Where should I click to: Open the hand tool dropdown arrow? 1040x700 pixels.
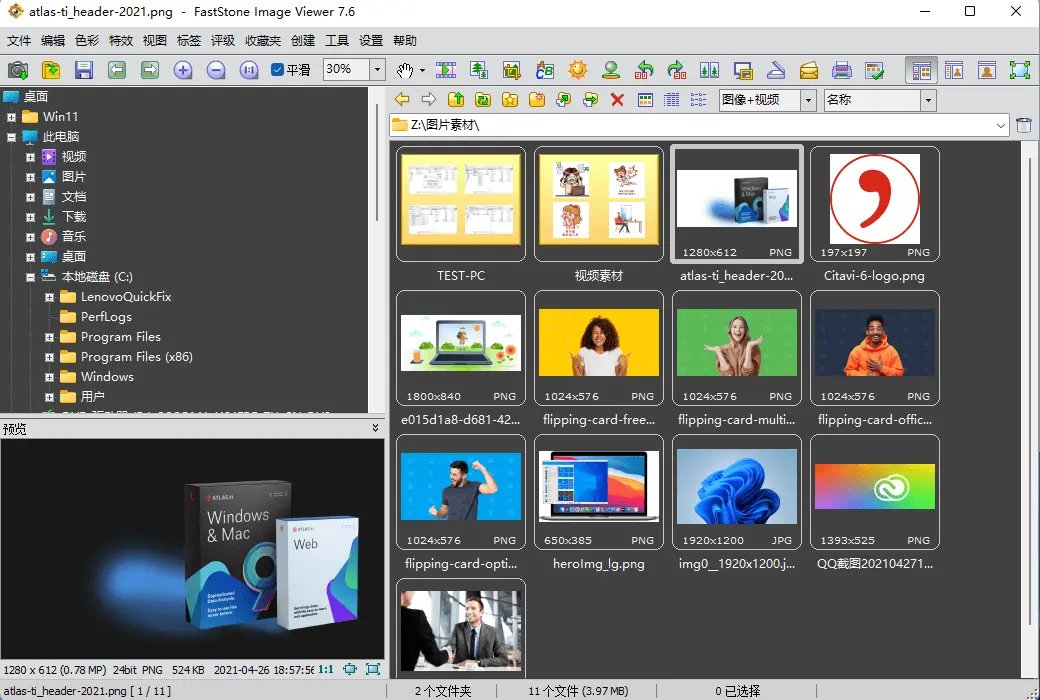point(422,70)
